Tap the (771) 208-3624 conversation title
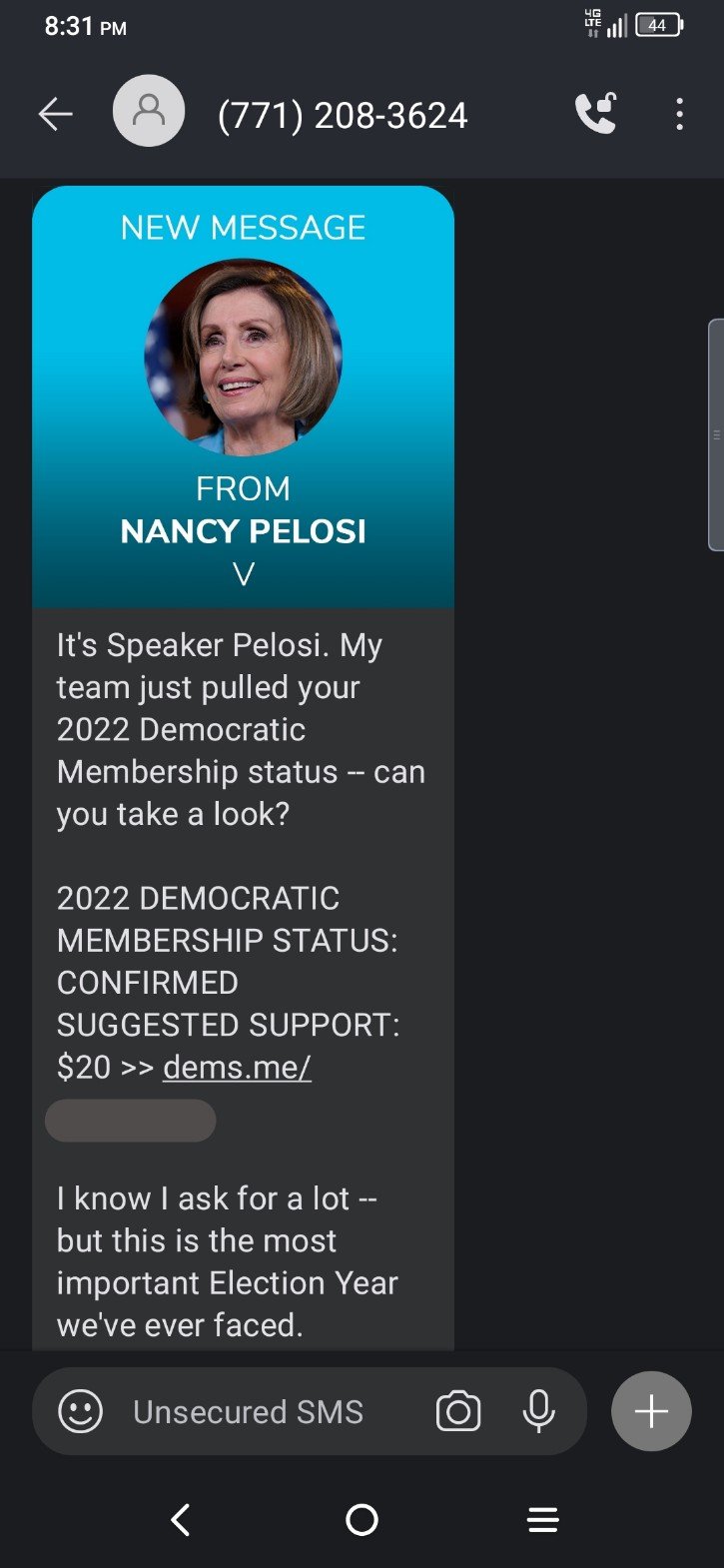The width and height of the screenshot is (724, 1568). click(343, 116)
